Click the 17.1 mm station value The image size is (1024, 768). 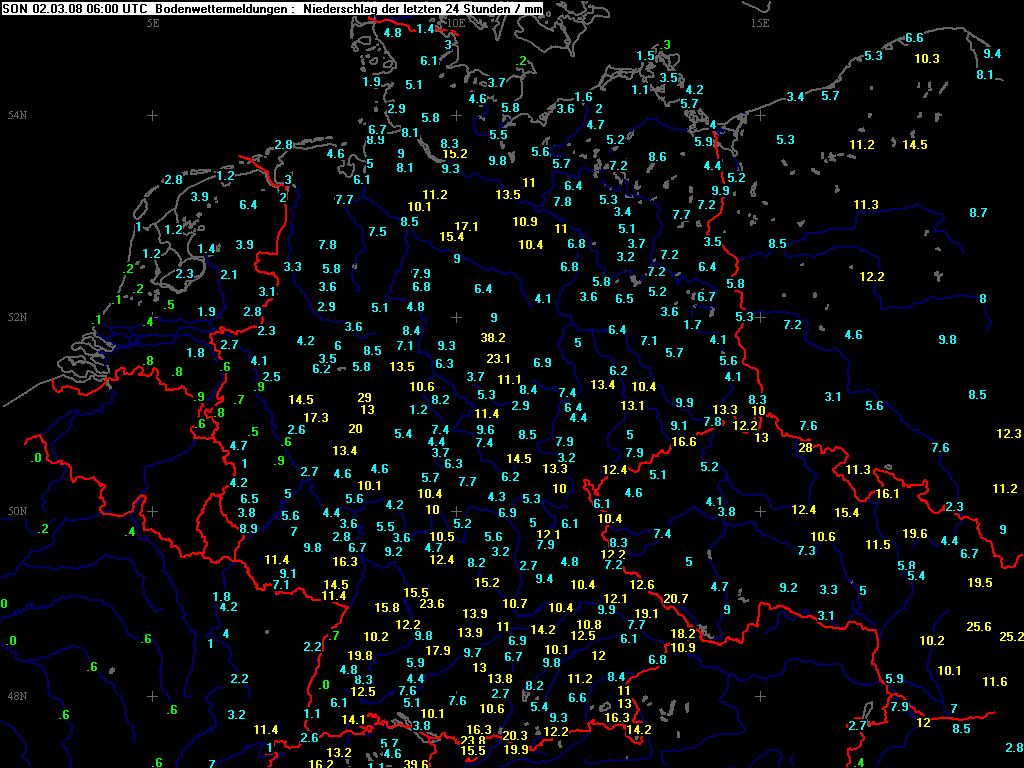click(467, 226)
